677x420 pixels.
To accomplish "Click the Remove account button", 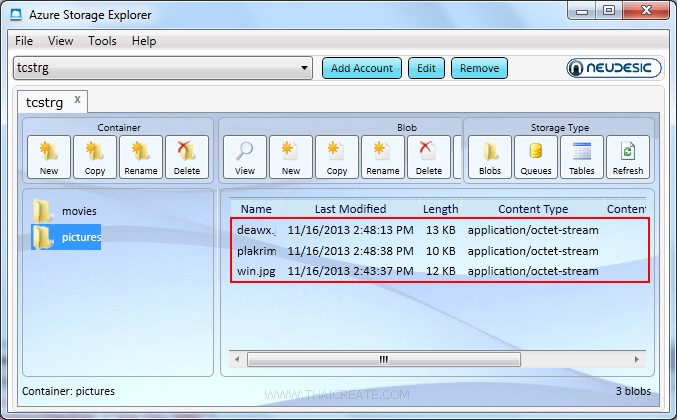I will (479, 68).
